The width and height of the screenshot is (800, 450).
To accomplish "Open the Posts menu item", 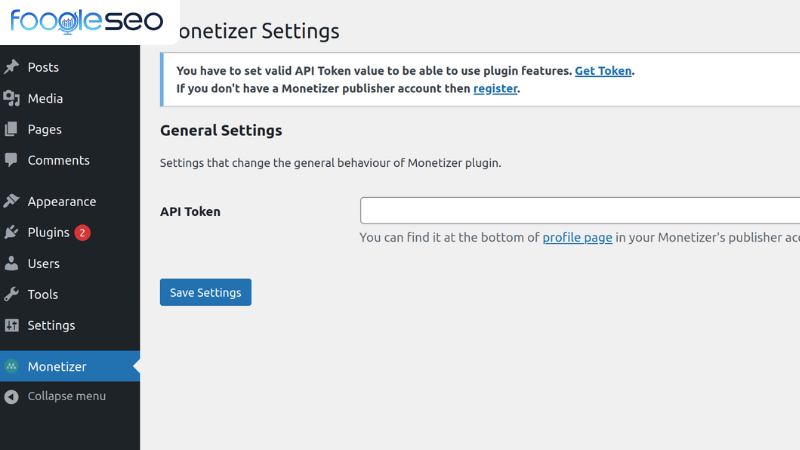I will (43, 67).
